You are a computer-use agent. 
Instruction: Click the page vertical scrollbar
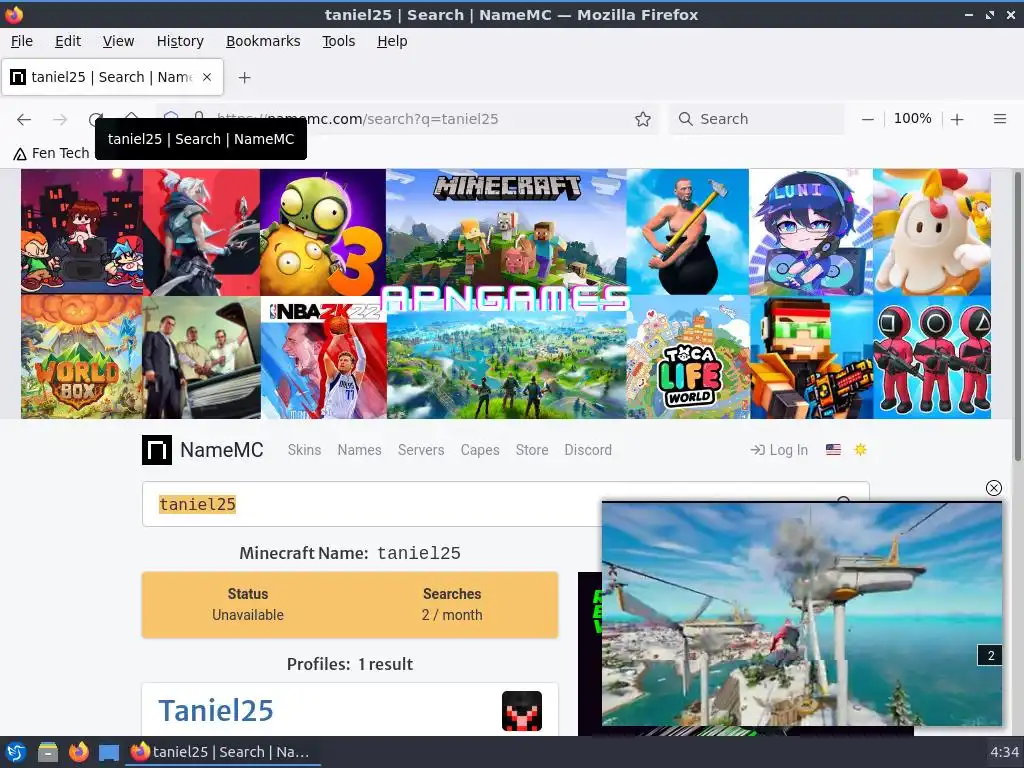click(1017, 316)
